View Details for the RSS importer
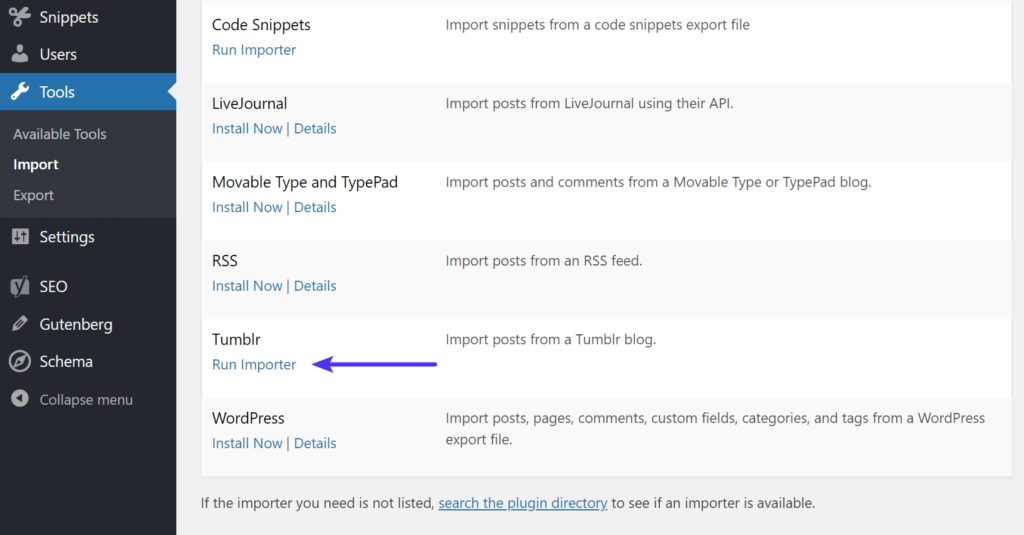 click(315, 286)
